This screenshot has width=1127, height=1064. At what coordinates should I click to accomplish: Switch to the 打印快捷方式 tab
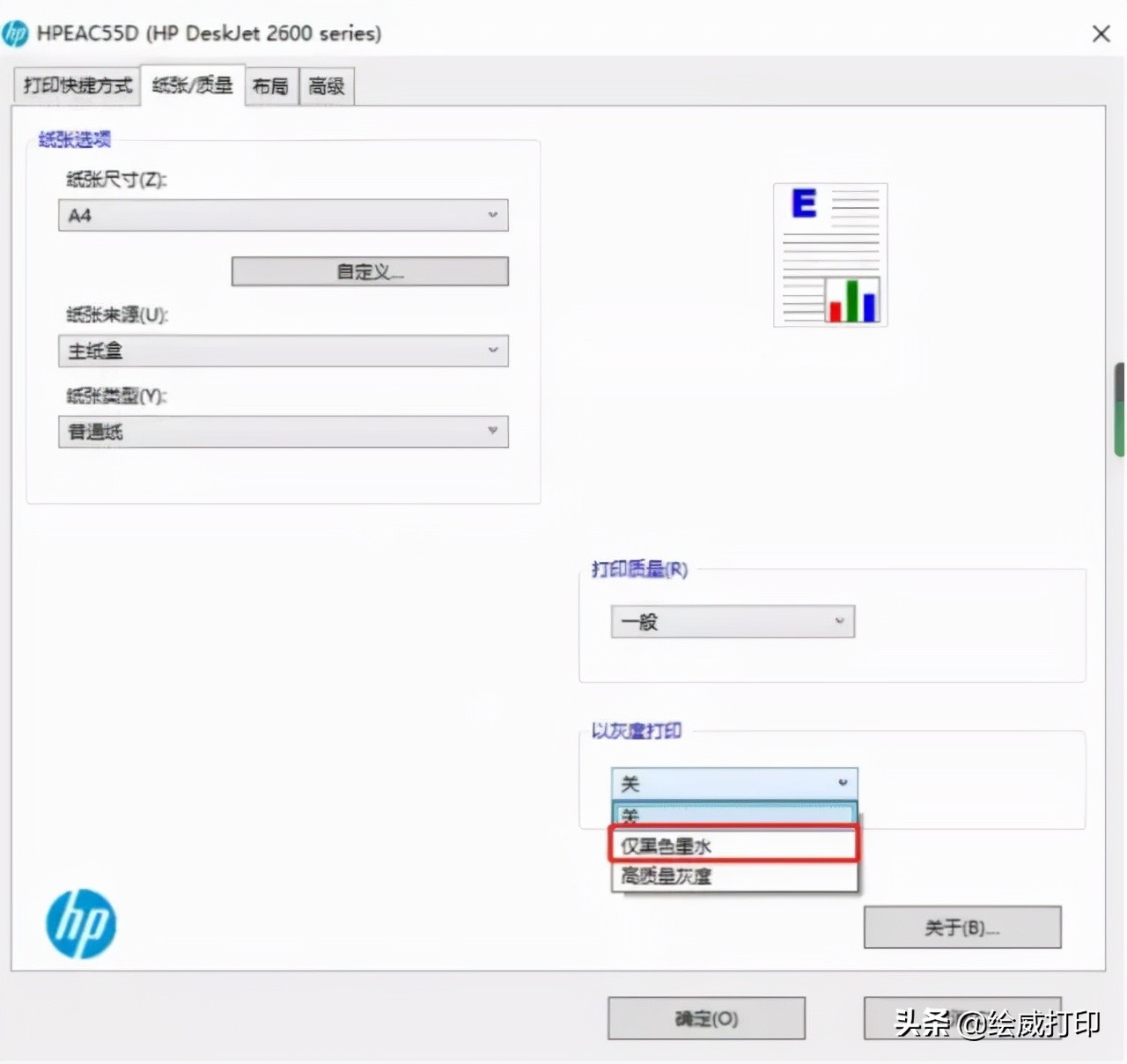(x=76, y=85)
